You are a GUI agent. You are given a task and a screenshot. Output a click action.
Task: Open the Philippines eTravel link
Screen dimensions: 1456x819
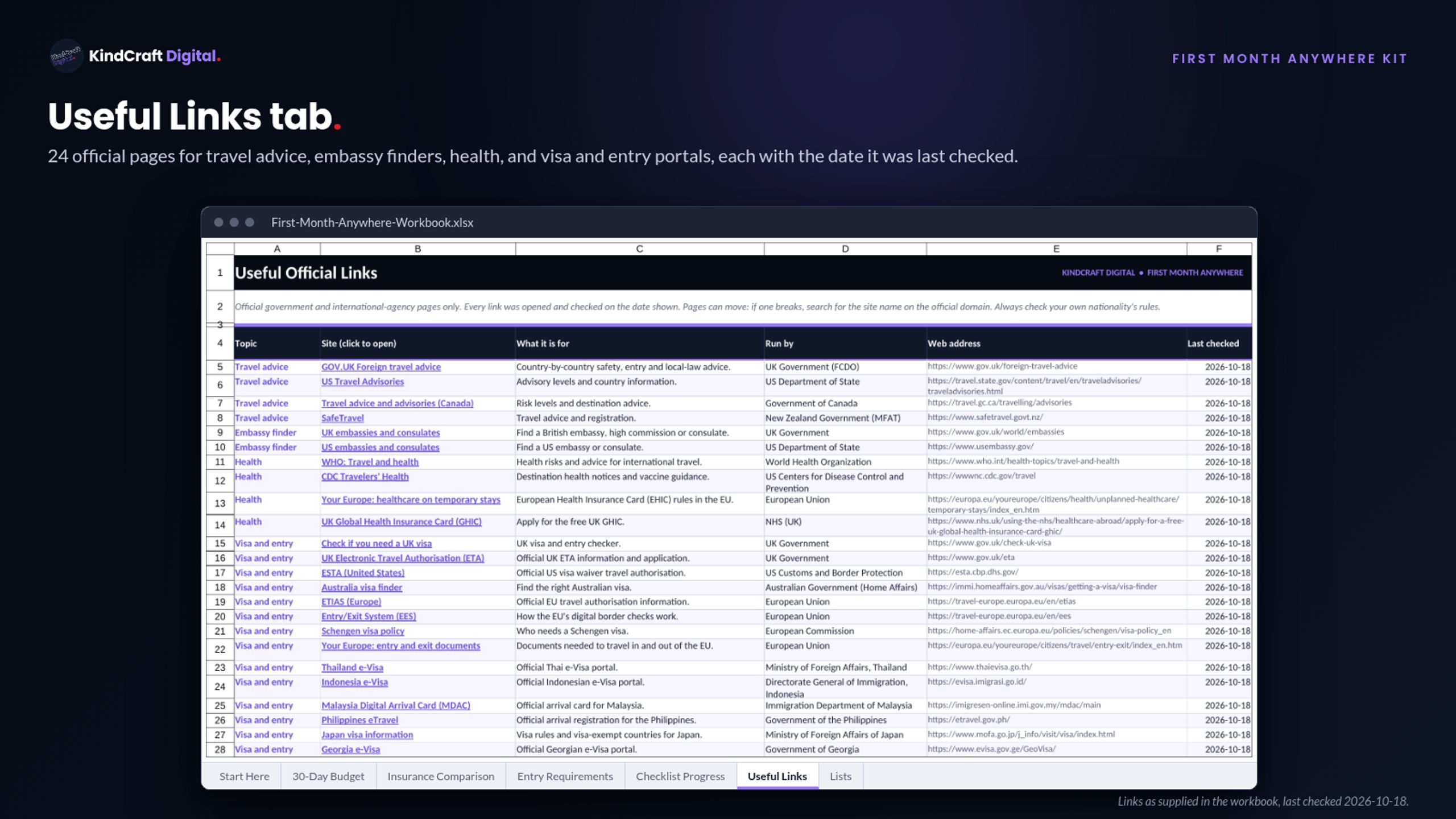[x=359, y=721]
